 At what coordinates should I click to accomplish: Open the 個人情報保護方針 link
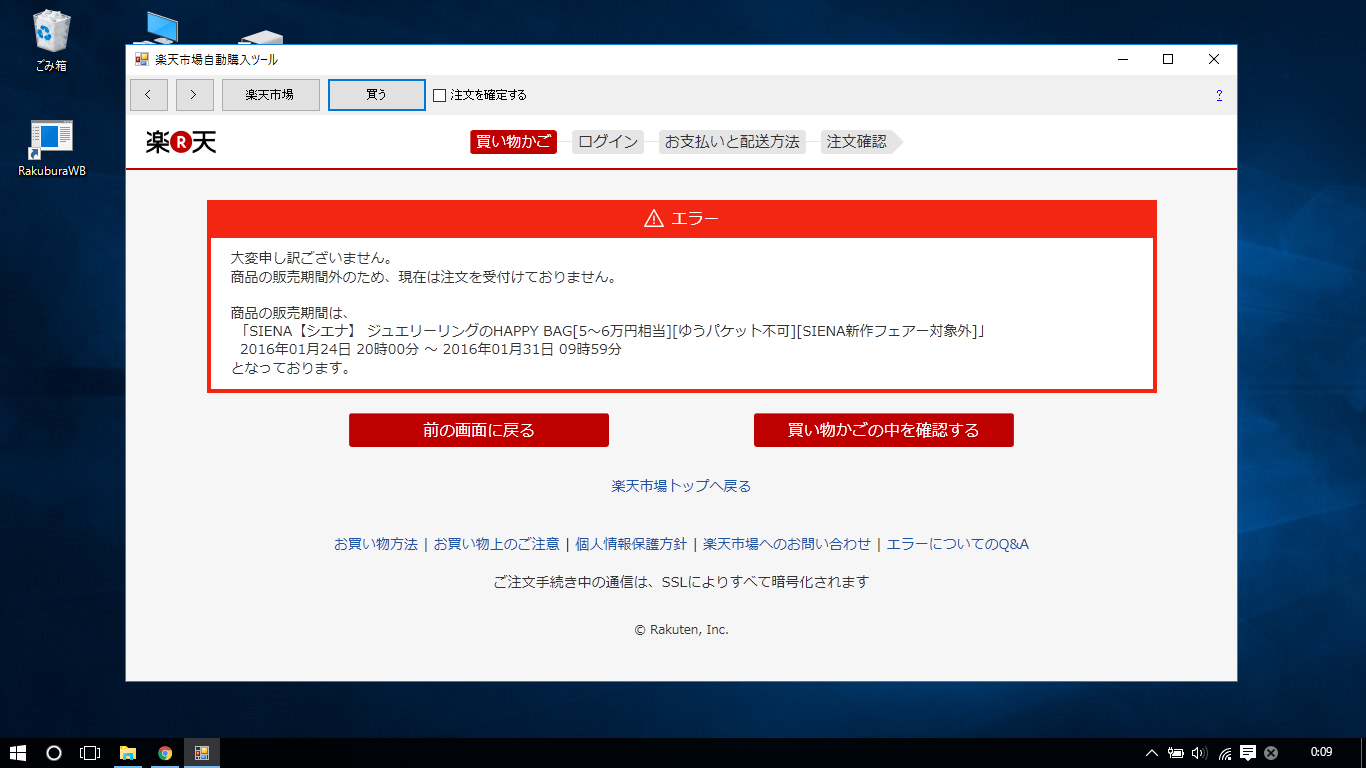(631, 544)
